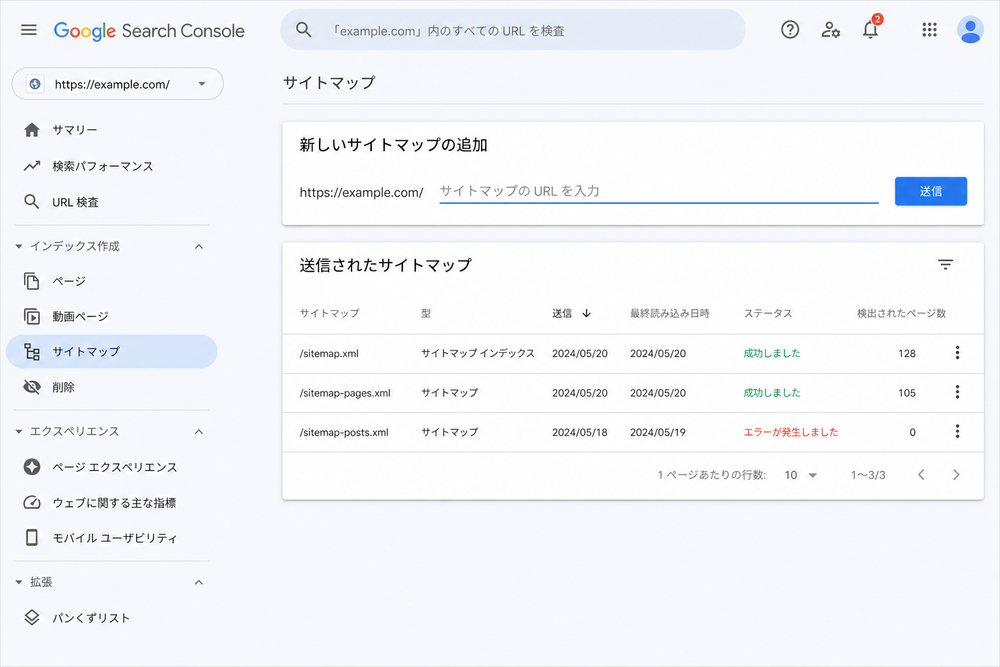Image resolution: width=1000 pixels, height=667 pixels.
Task: Open 動画ページ in the sidebar
Action: (x=112, y=316)
